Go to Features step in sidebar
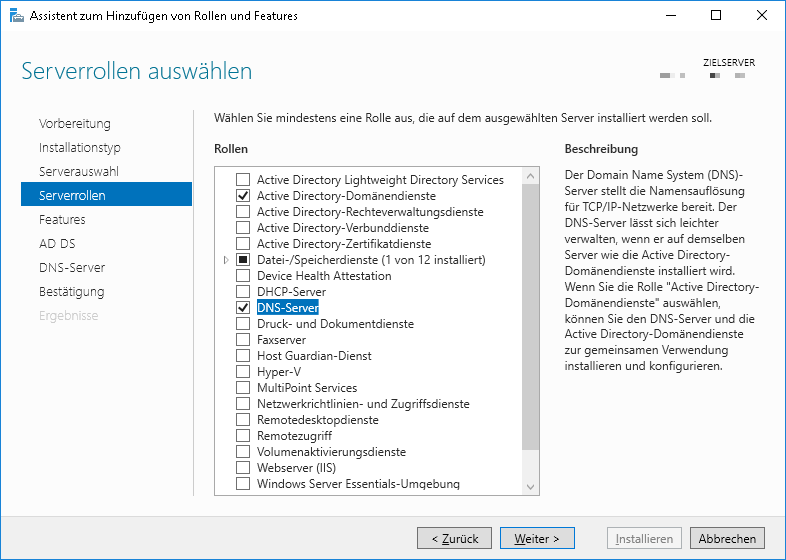The height and width of the screenshot is (560, 786). (62, 219)
